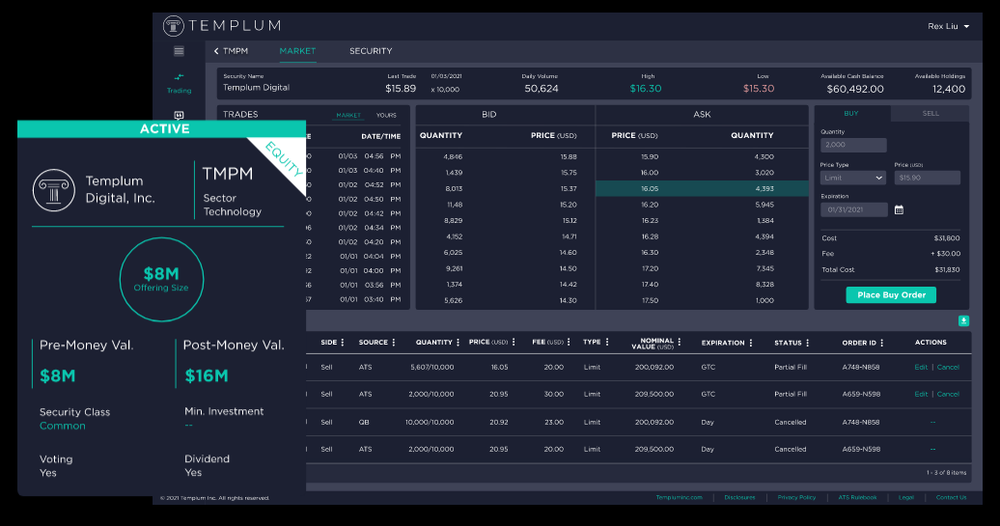Click the TMPM ticker on the card

(x=228, y=173)
